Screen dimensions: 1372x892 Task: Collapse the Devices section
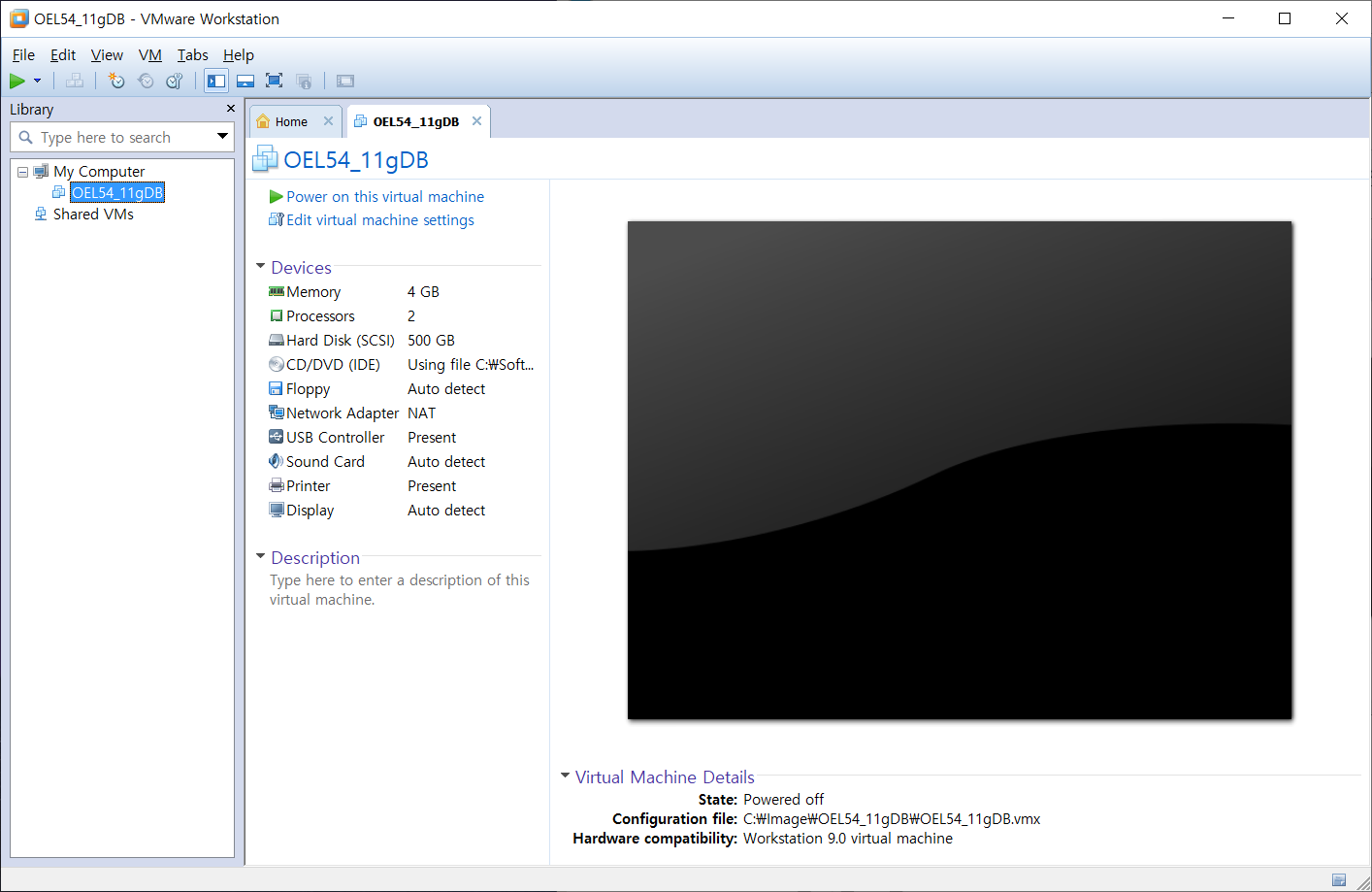(x=260, y=266)
